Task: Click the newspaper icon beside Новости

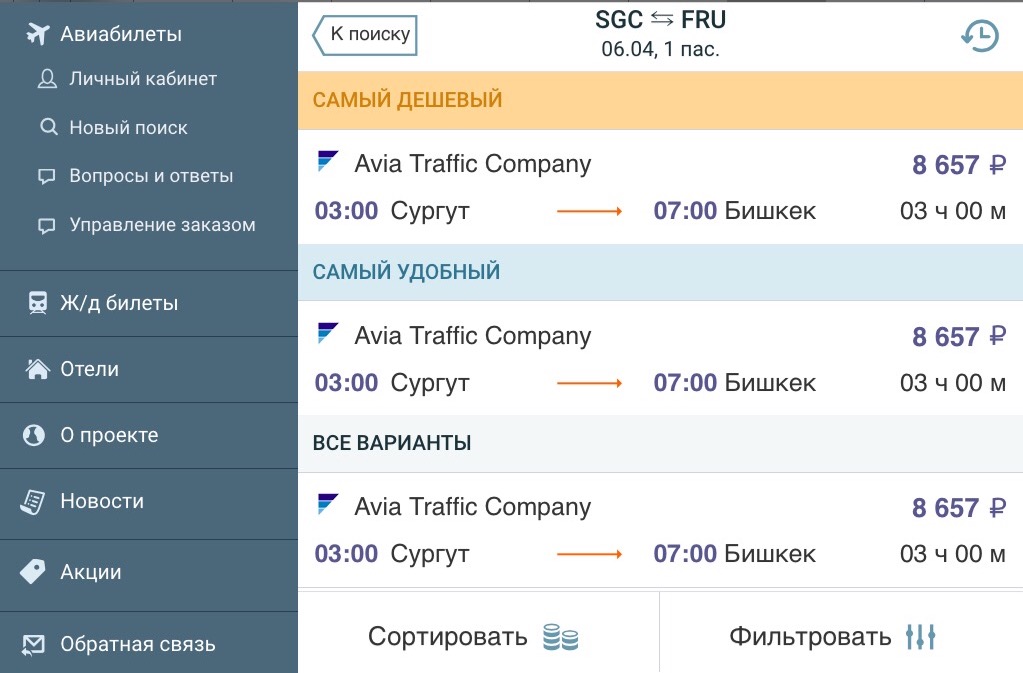Action: point(34,502)
